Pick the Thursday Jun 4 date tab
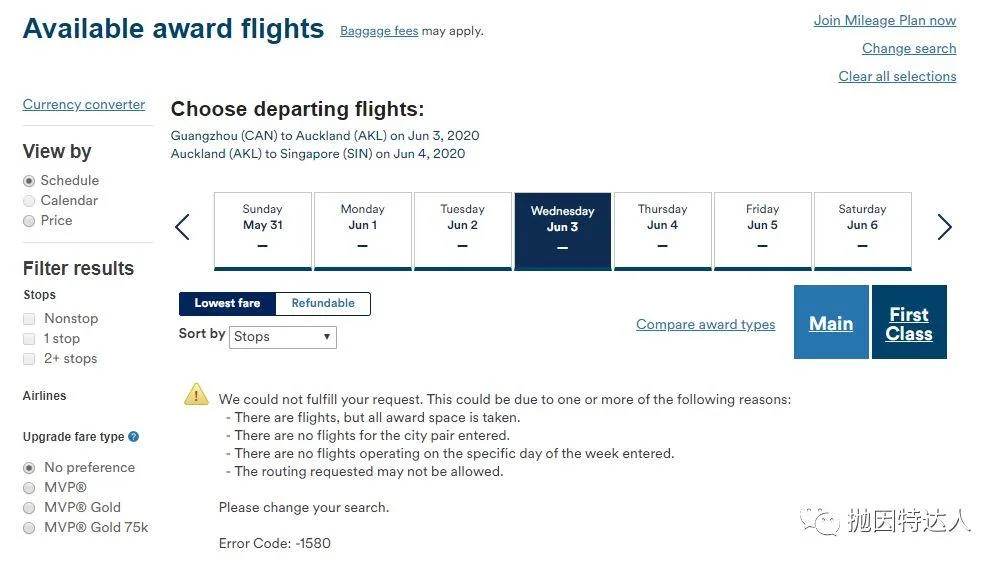This screenshot has width=1004, height=565. (x=663, y=231)
